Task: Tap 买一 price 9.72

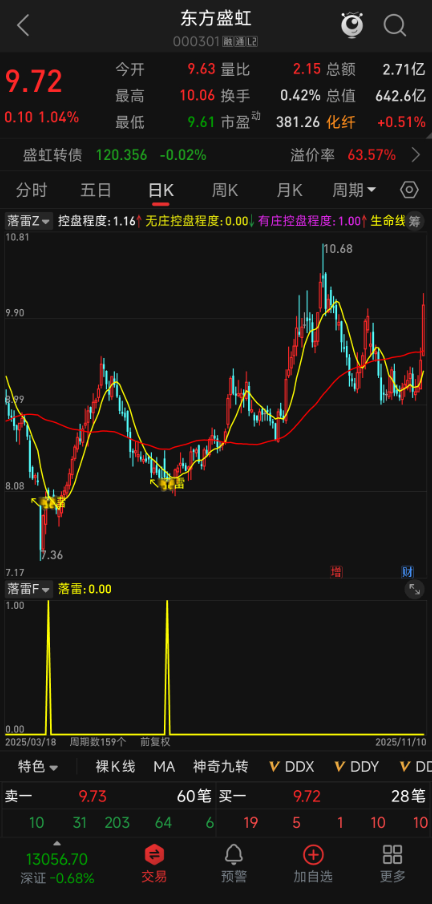Action: coord(306,797)
